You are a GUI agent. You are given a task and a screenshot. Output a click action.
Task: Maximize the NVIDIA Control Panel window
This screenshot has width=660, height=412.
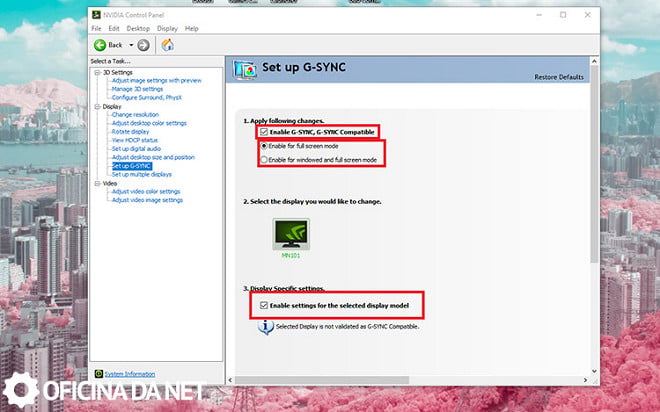coord(563,15)
